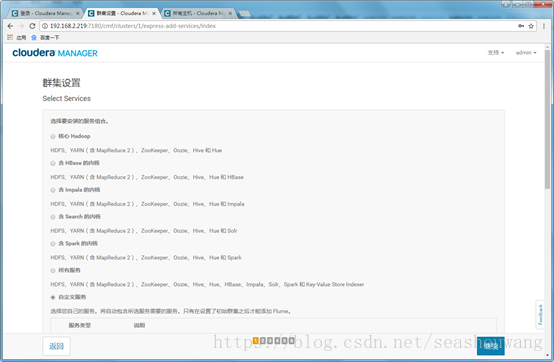554x362 pixels.
Task: Select the Core with Spark radio option
Action: (x=53, y=244)
